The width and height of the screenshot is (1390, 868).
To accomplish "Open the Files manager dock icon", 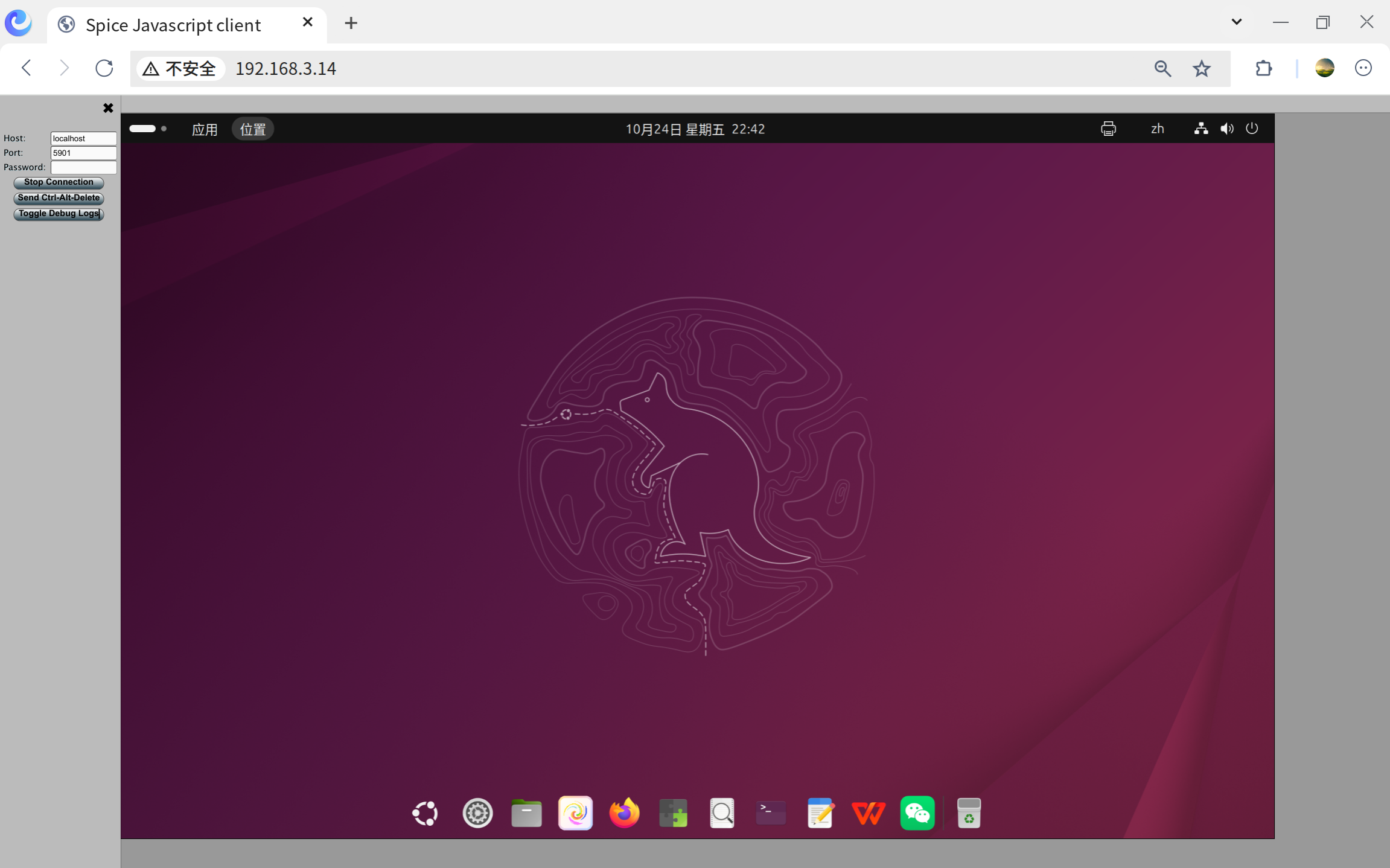I will point(526,813).
